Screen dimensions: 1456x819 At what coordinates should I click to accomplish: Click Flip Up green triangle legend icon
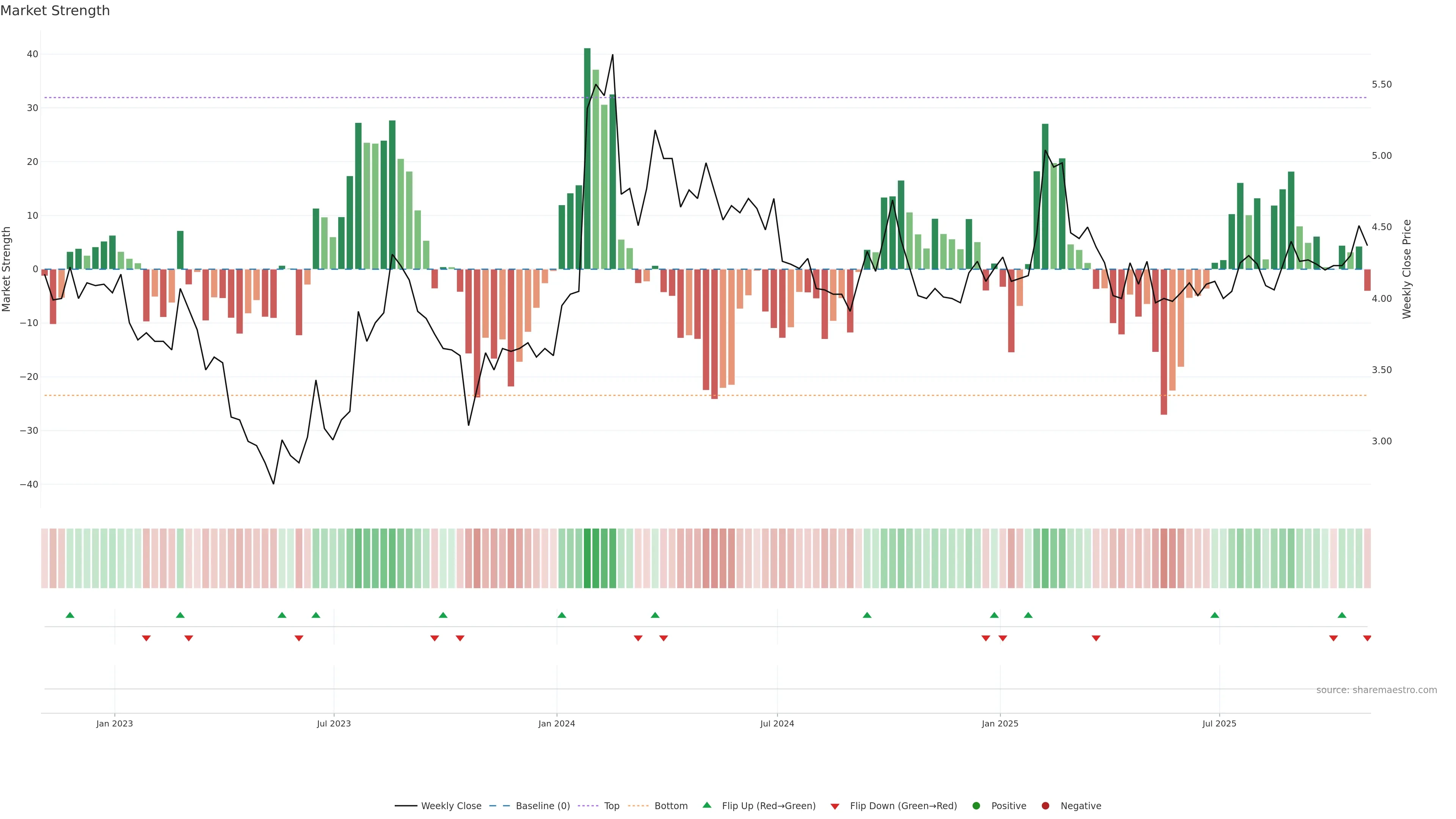click(x=706, y=805)
